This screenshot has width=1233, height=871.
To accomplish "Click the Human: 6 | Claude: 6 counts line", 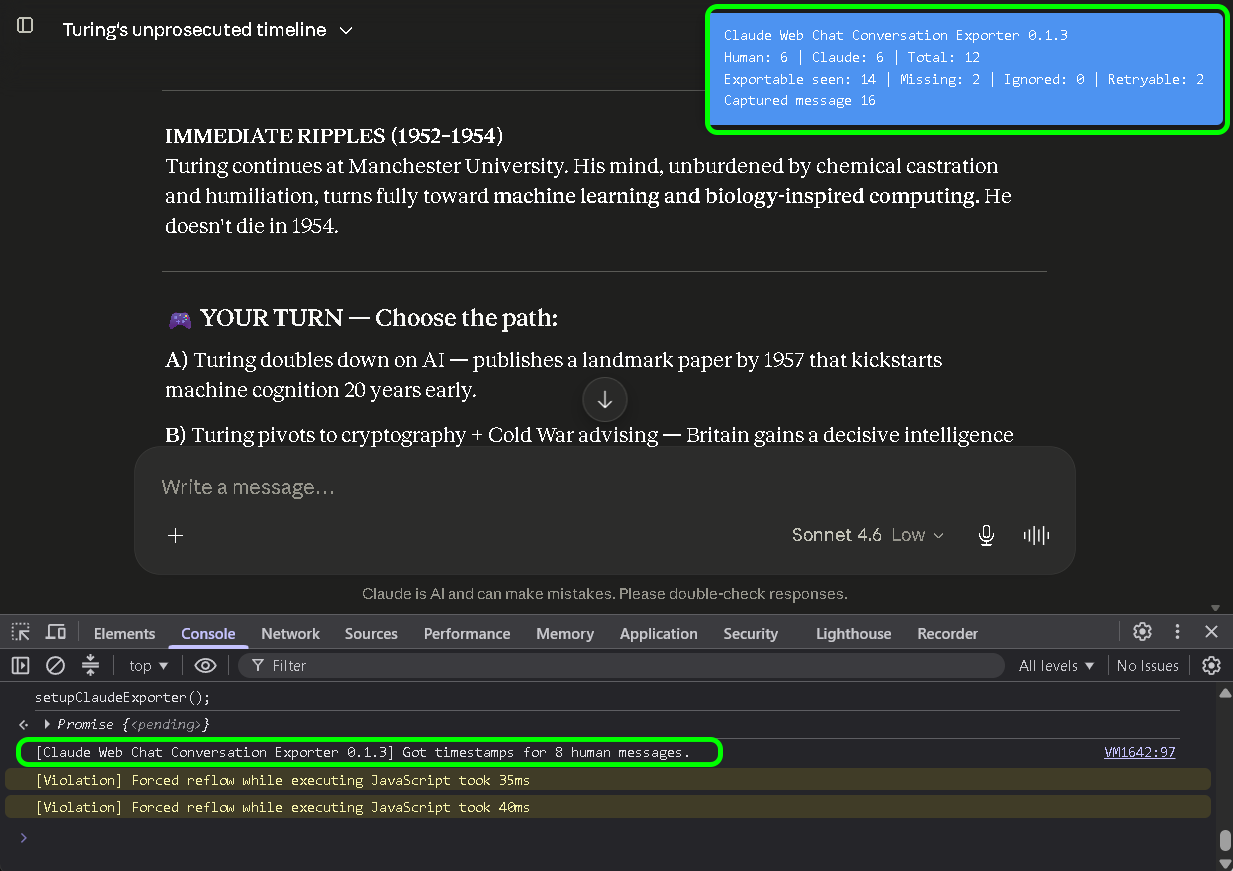I will tap(851, 57).
